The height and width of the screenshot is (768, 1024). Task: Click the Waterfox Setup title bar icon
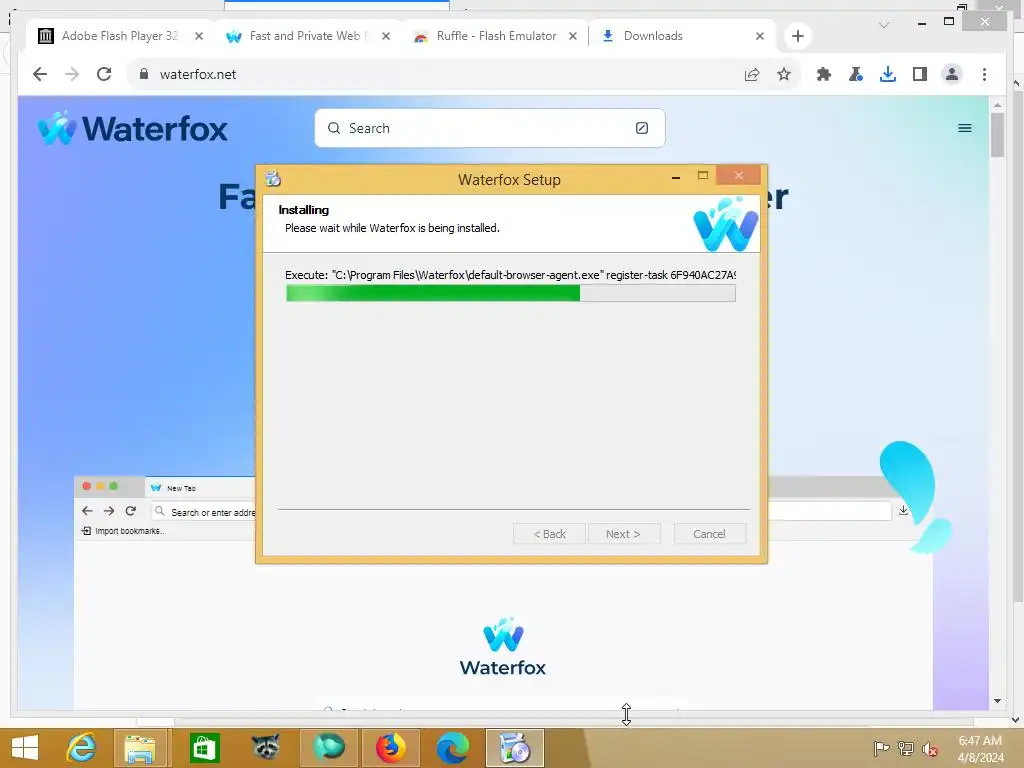pos(273,178)
